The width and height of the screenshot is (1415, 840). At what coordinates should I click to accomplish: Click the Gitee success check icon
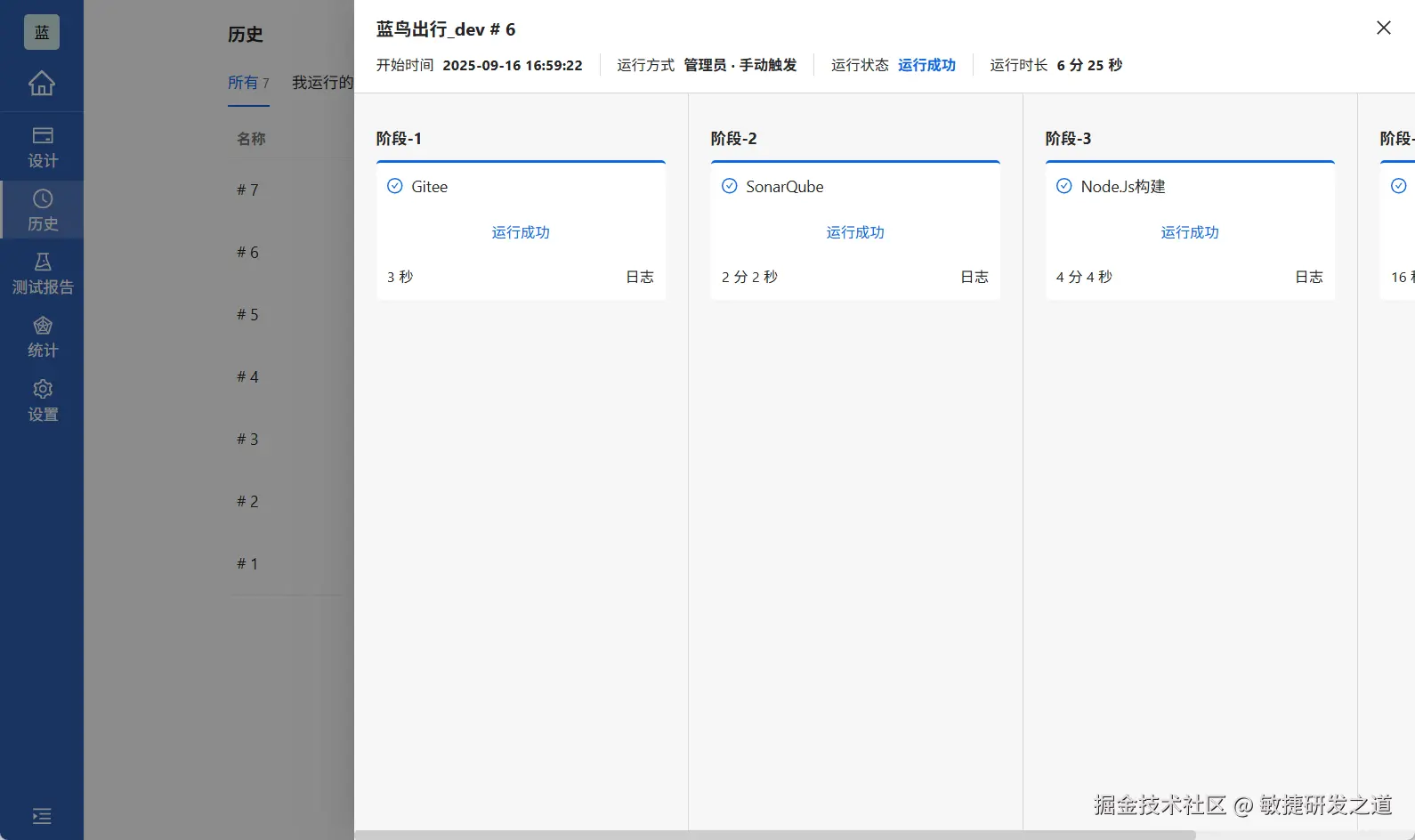[395, 186]
